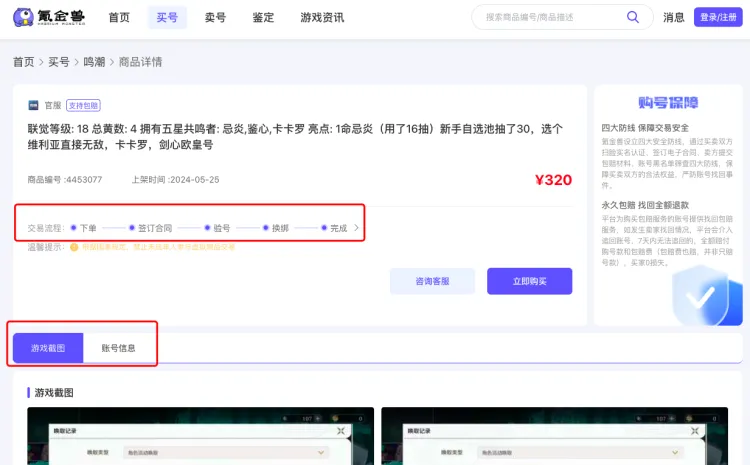Screen dimensions: 750x465
Task: Expand the transaction flow chevron arrow
Action: 357,228
